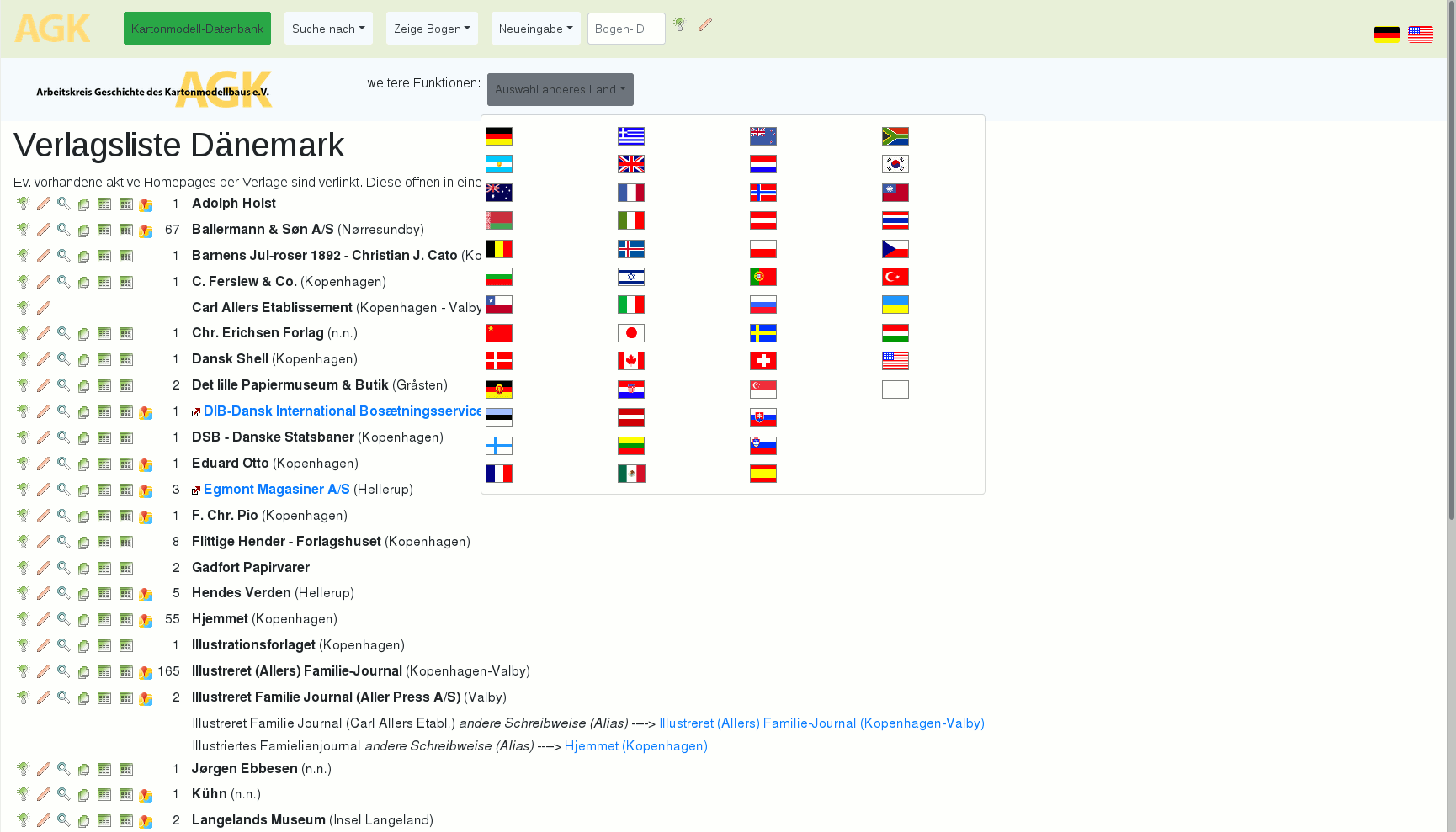Choose the Switzerland flag in country list
Screen dimensions: 1456x832
[763, 361]
